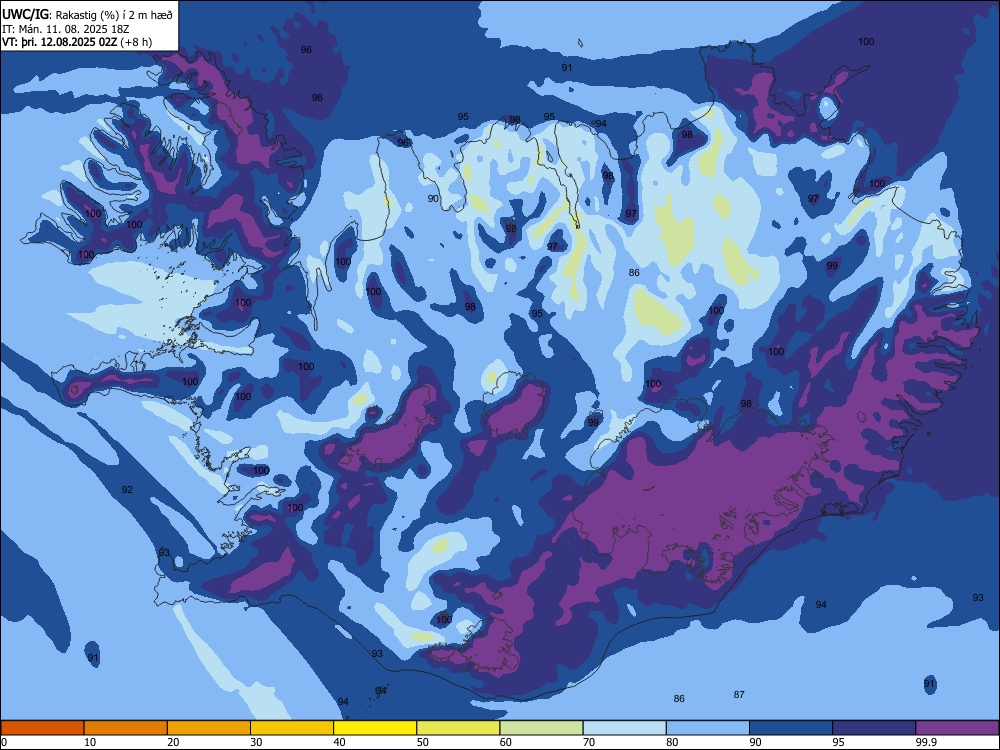Click the purple above-99.9 legend swatch
Image resolution: width=1000 pixels, height=750 pixels.
(957, 728)
